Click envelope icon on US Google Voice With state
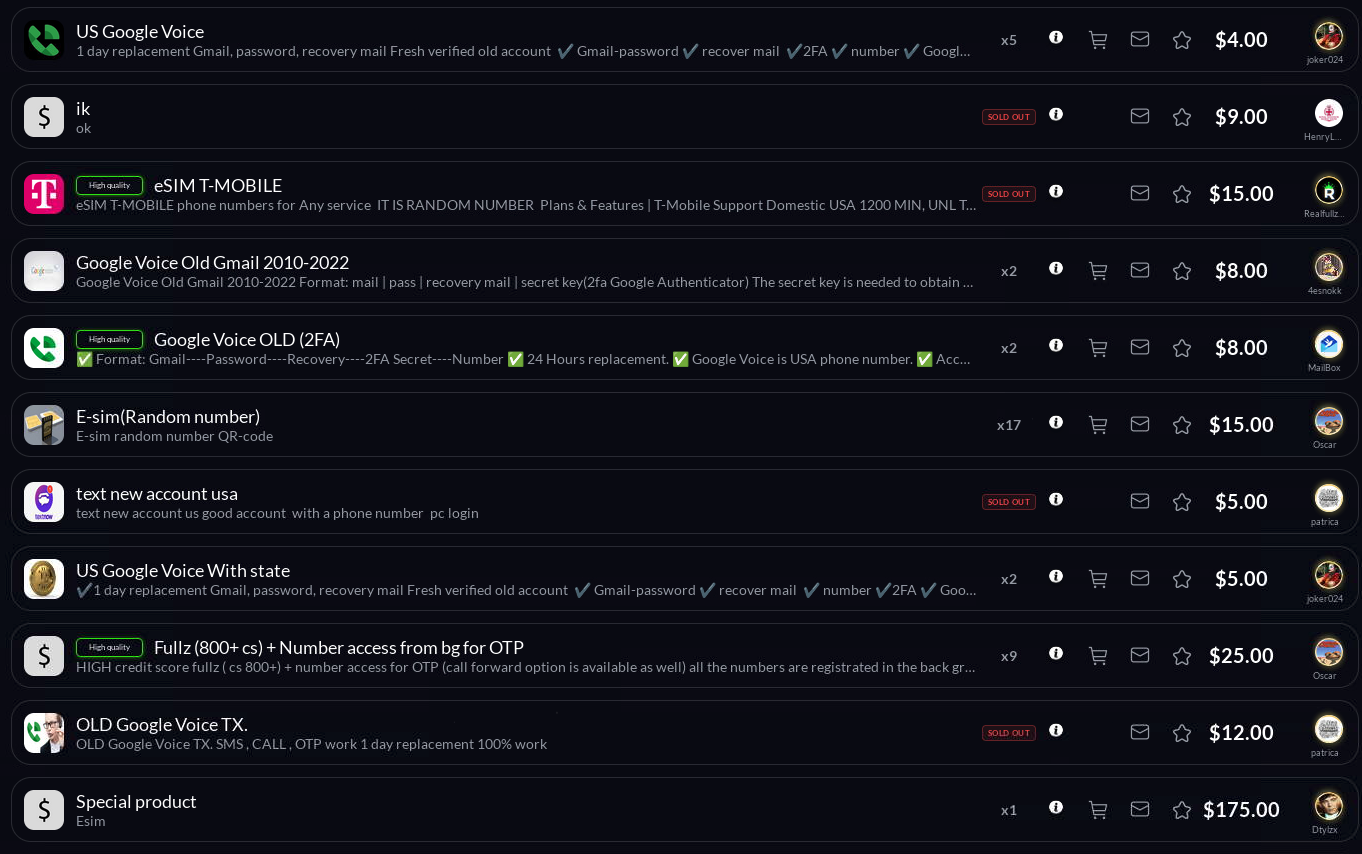This screenshot has width=1362, height=854. (1140, 578)
